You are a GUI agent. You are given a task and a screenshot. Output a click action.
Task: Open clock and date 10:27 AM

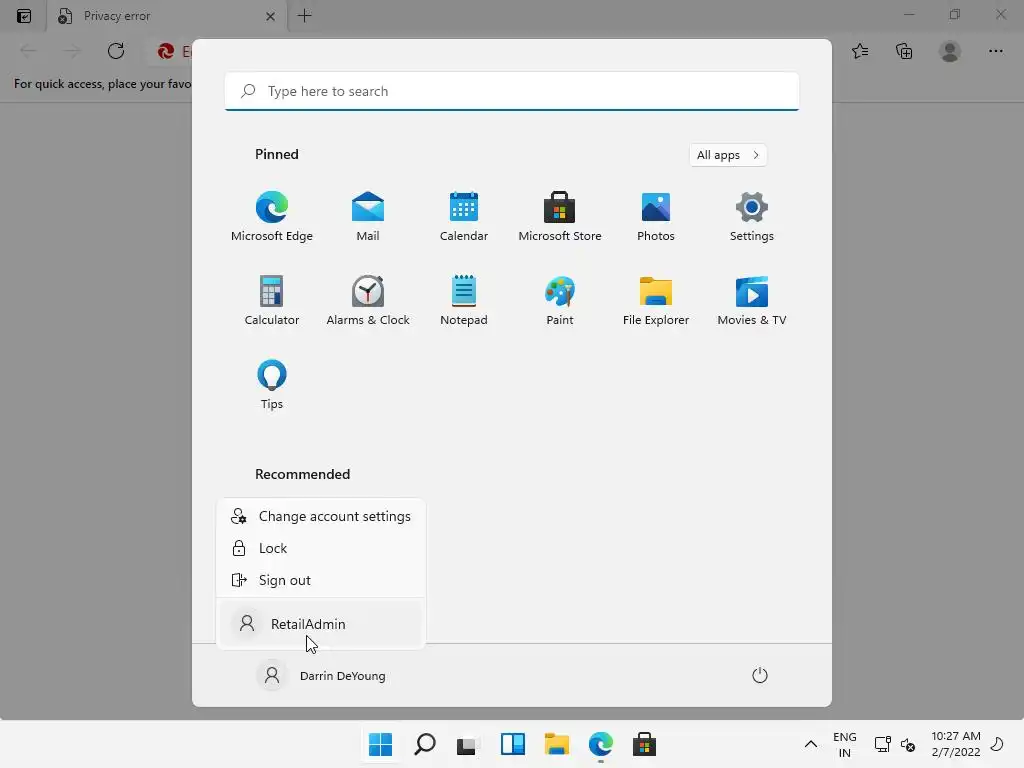955,744
